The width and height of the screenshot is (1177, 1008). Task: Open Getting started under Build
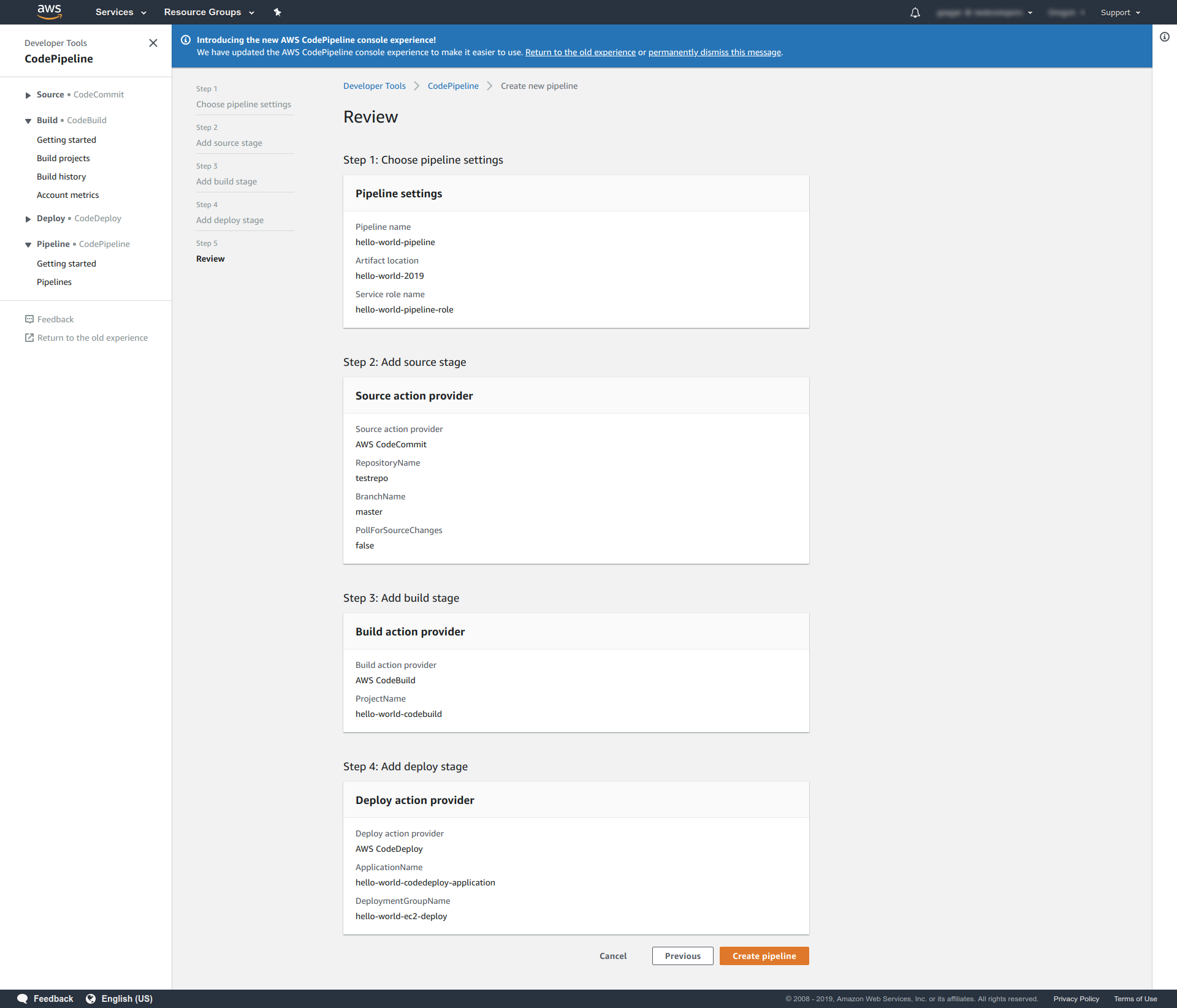pos(66,140)
